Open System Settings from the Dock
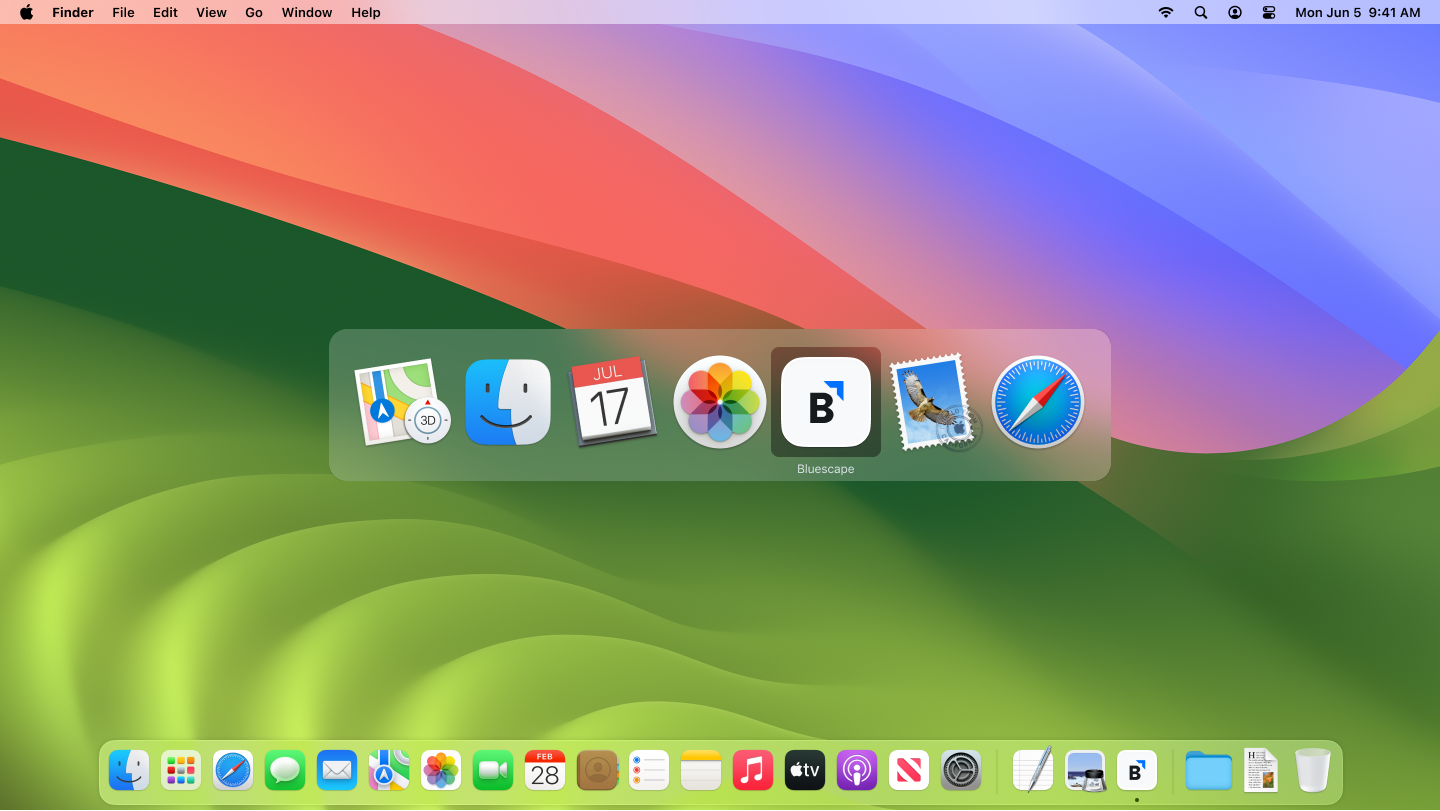The height and width of the screenshot is (811, 1440). [x=960, y=770]
